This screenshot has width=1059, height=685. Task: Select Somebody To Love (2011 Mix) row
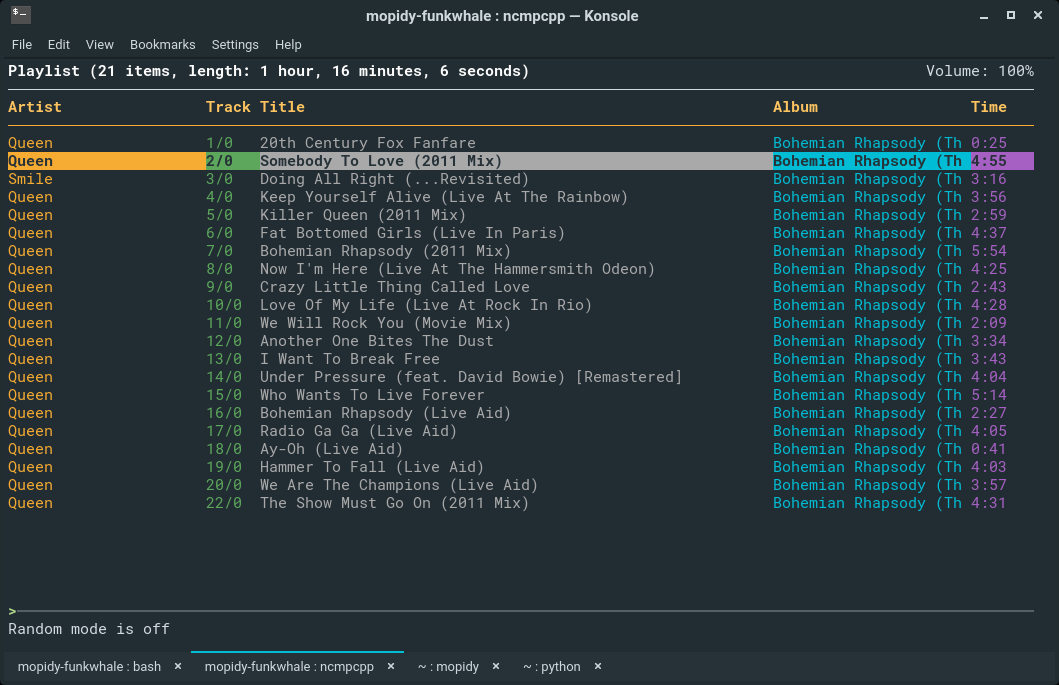pos(521,161)
